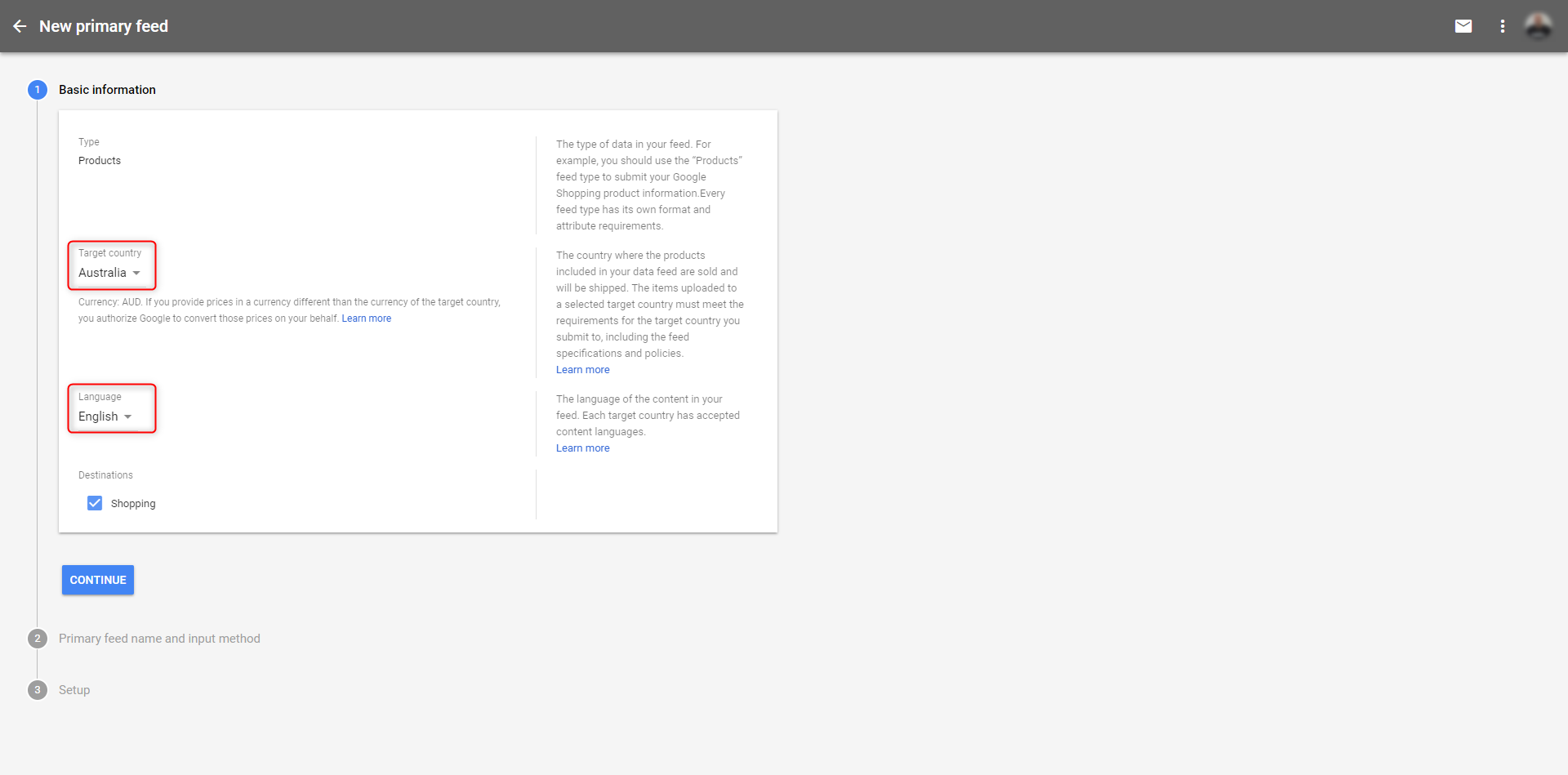Open the mail notifications icon
This screenshot has width=1568, height=775.
coord(1463,26)
